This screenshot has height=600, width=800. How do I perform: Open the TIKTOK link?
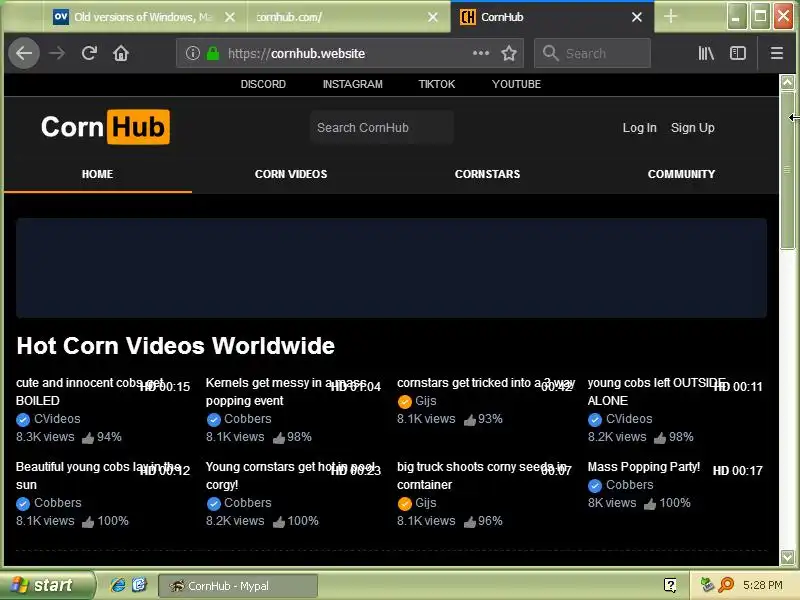tap(437, 84)
